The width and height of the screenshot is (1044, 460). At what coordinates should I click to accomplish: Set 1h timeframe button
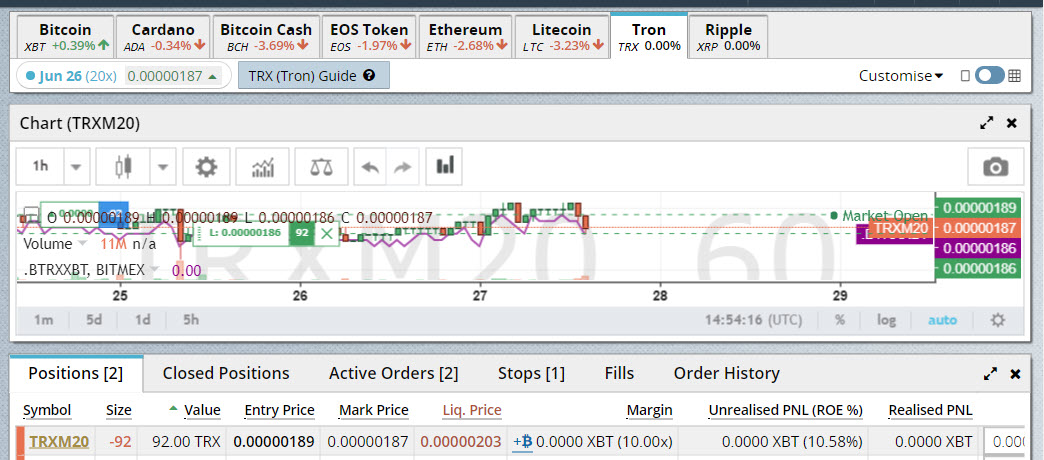41,166
